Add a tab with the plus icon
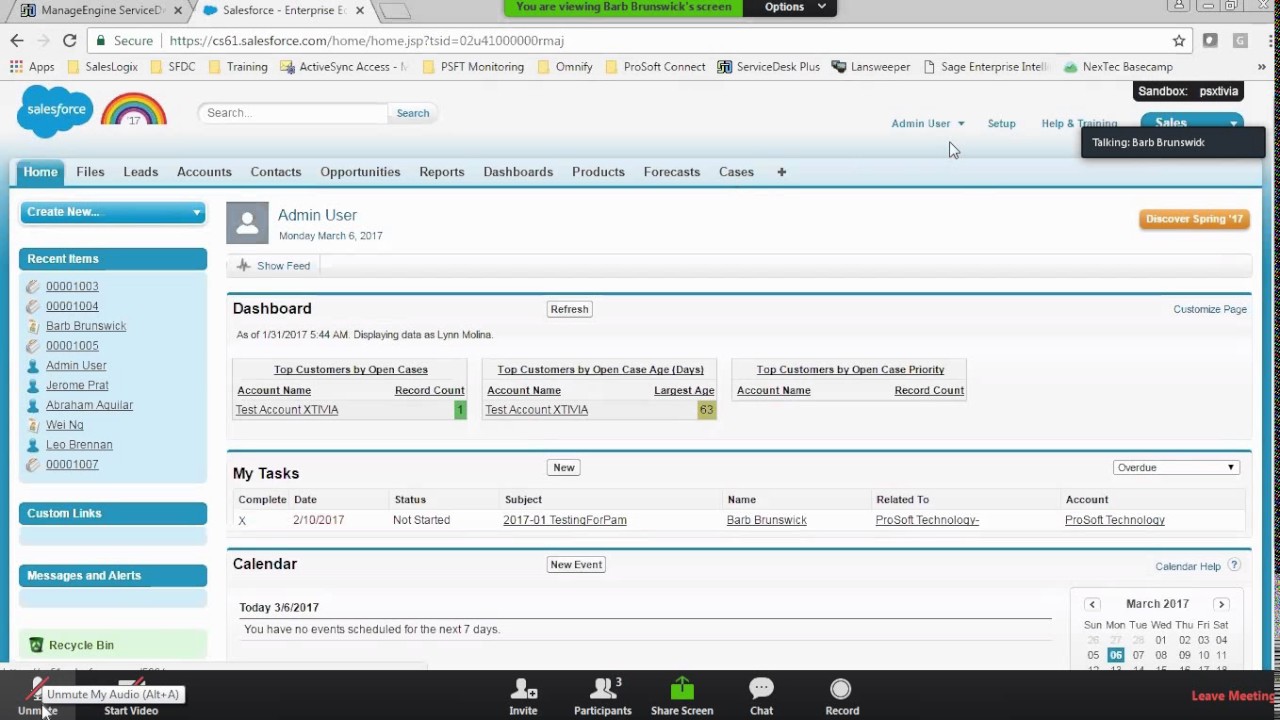Screen dimensions: 1280x720 [782, 172]
